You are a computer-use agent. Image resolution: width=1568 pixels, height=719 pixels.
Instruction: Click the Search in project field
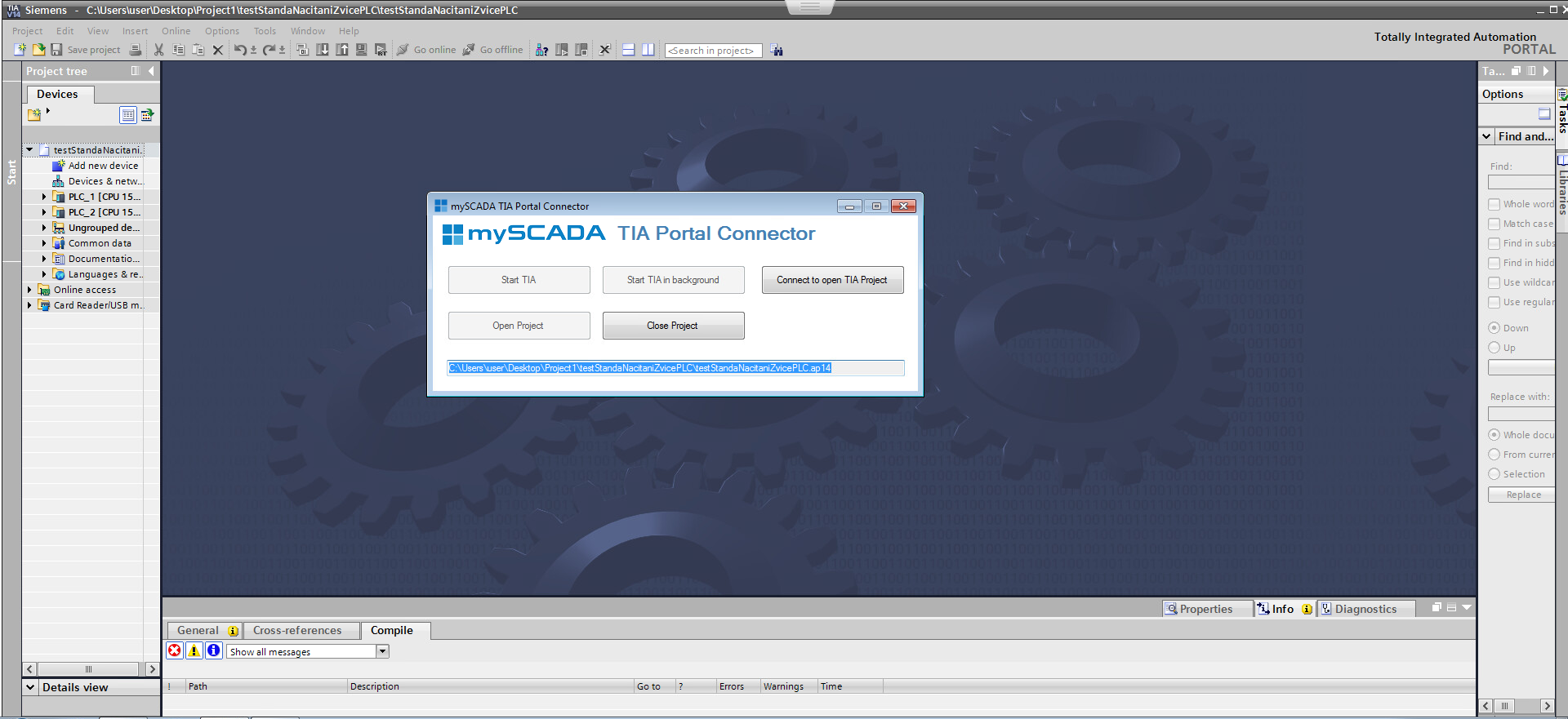pos(713,51)
